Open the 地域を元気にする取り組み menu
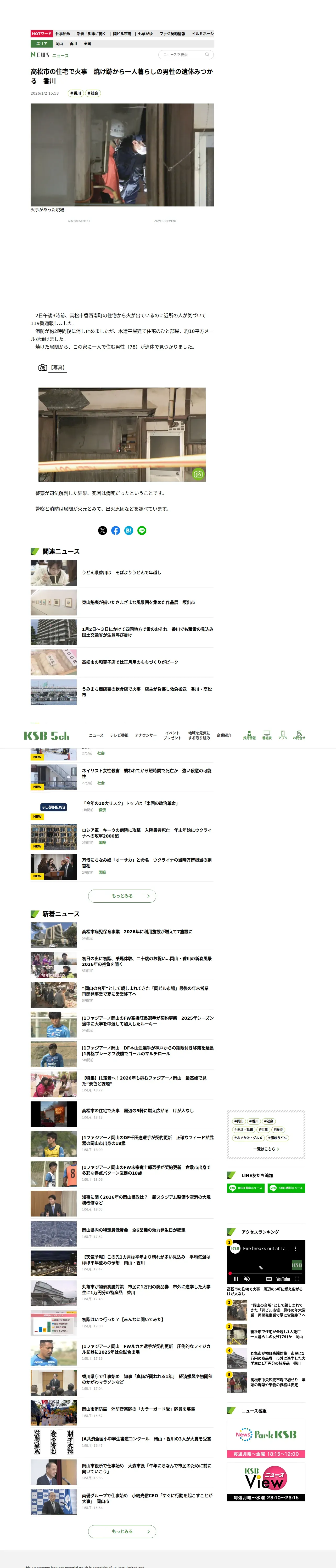 pos(199,735)
